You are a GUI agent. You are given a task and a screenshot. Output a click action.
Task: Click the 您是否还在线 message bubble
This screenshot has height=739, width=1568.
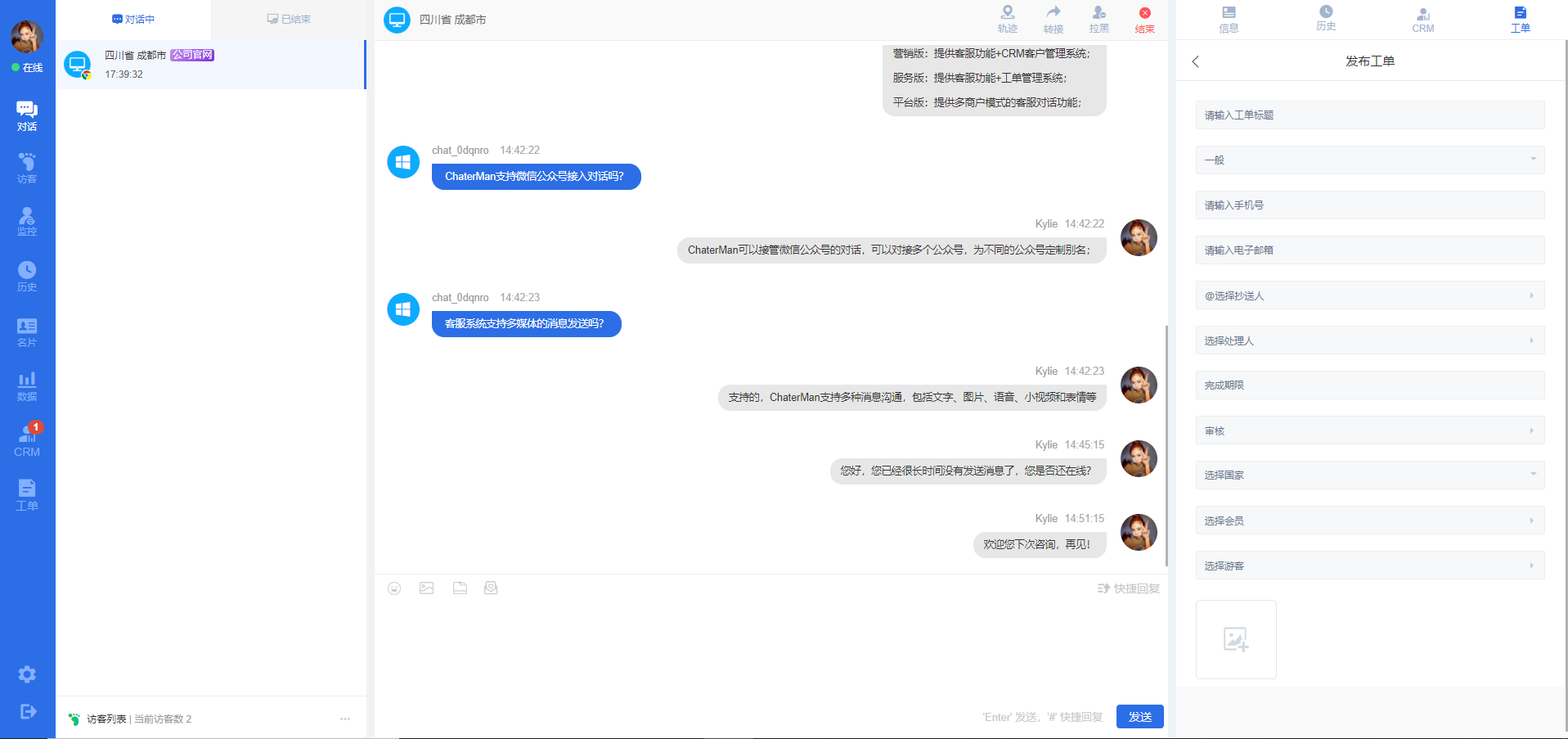(x=968, y=471)
